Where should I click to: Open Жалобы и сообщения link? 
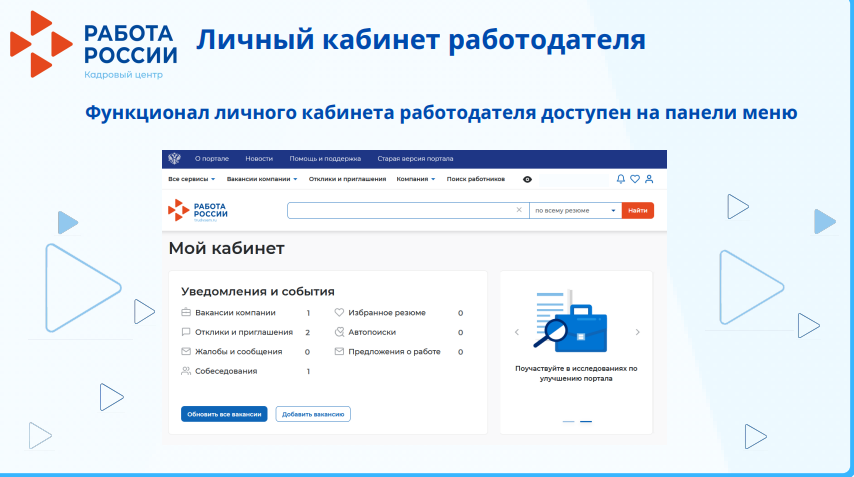pyautogui.click(x=239, y=352)
